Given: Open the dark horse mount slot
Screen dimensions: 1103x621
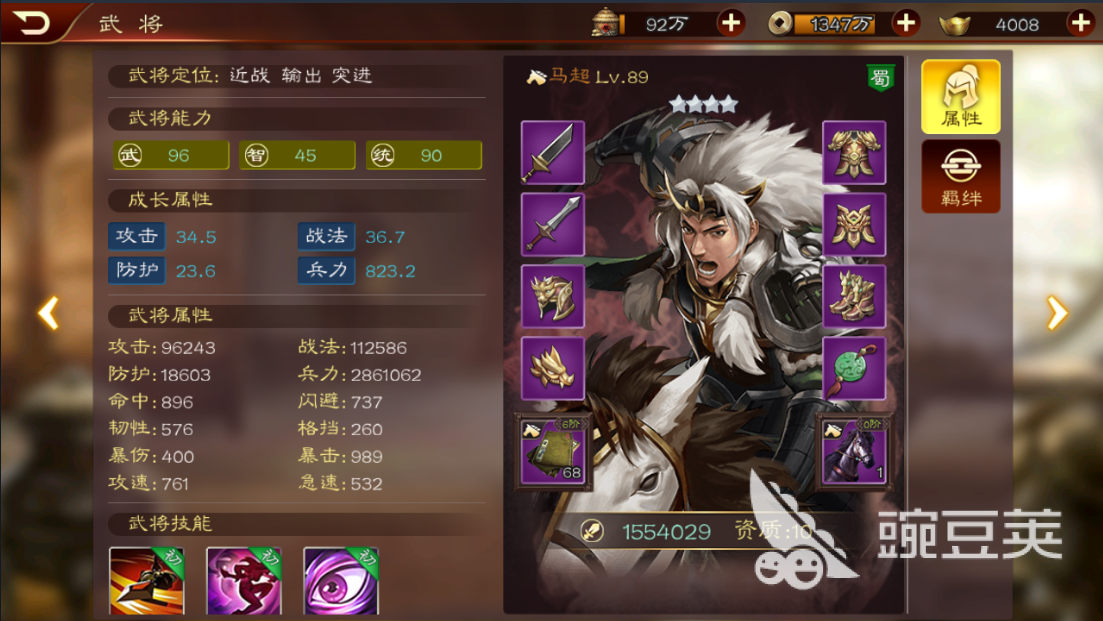Looking at the screenshot, I should point(853,450).
